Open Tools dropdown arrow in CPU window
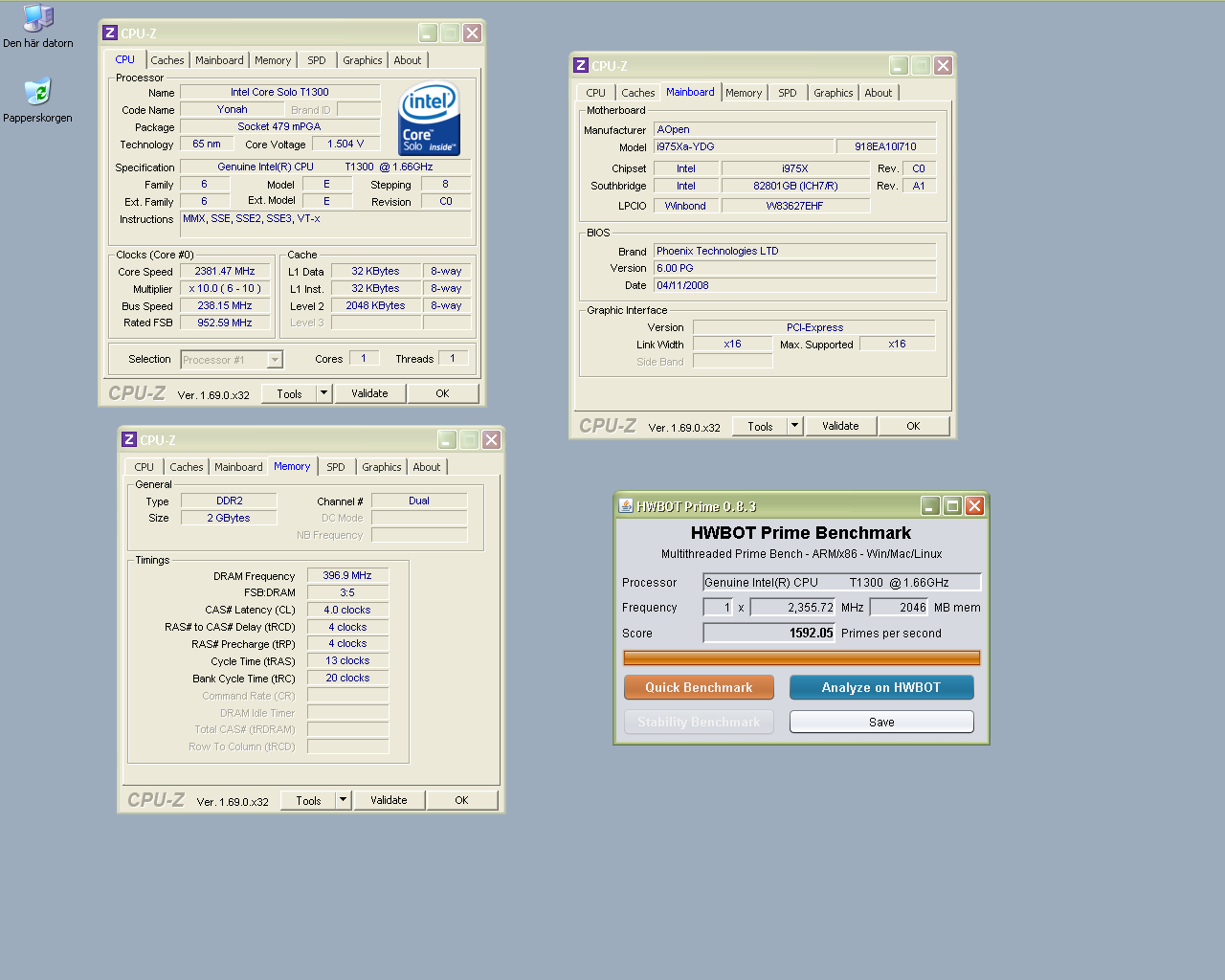The height and width of the screenshot is (980, 1225). pos(323,393)
